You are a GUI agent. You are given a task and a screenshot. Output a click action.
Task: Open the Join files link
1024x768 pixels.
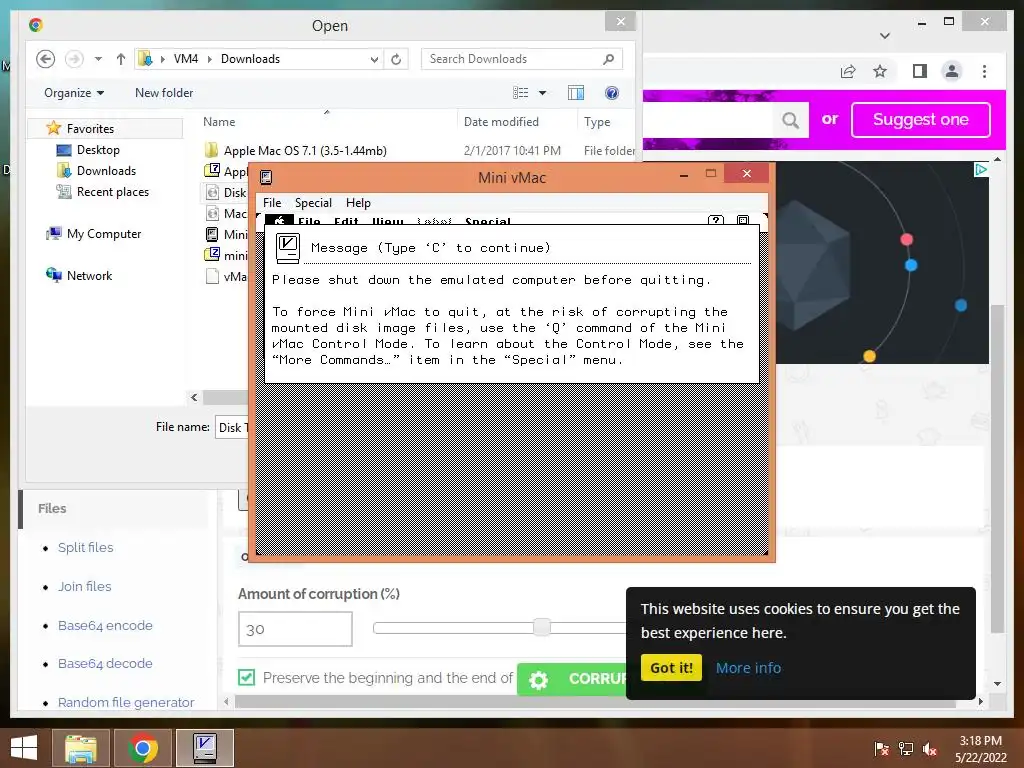[84, 586]
